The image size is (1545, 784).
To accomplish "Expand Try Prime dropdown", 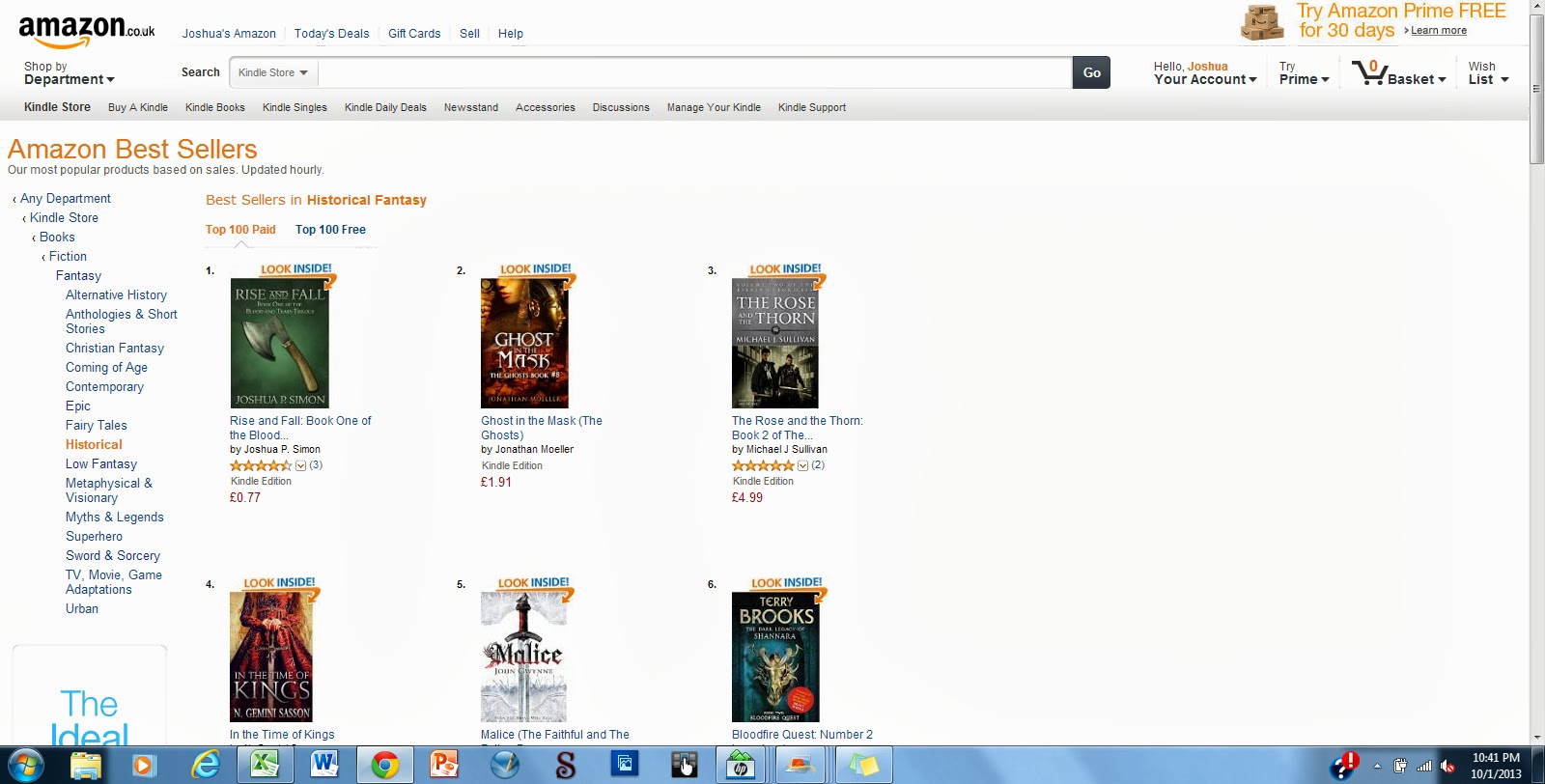I will [x=1304, y=73].
